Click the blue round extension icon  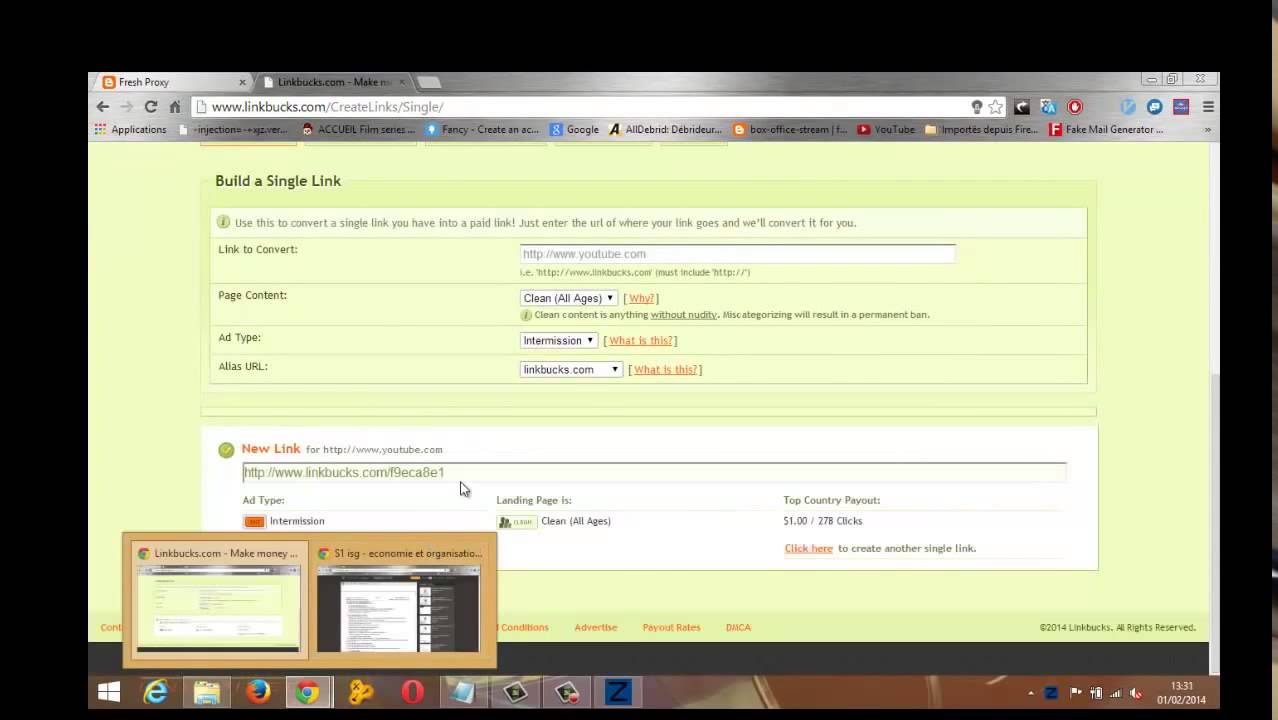pyautogui.click(x=1154, y=107)
